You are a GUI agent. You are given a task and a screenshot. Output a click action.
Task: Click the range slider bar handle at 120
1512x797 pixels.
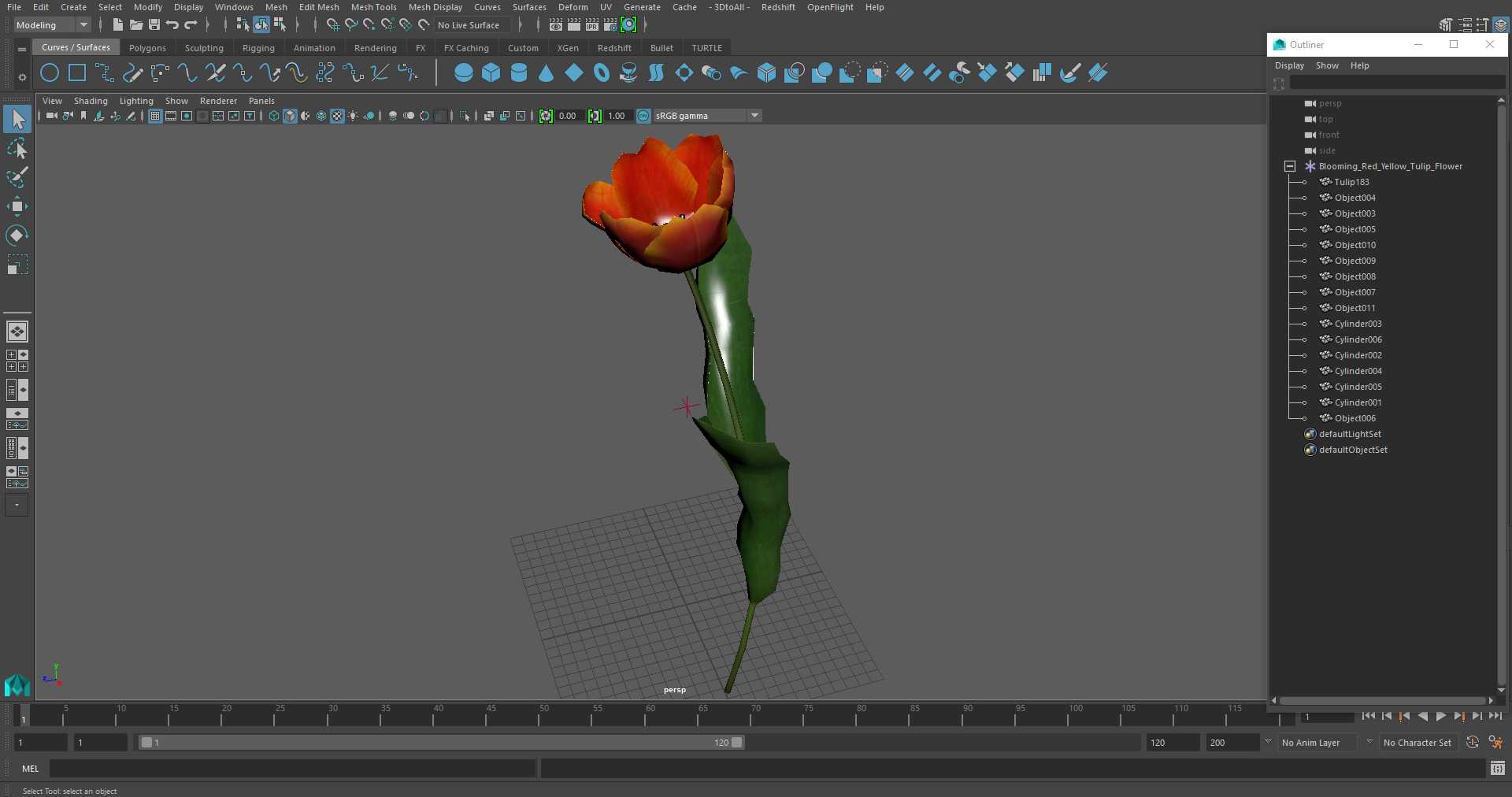[737, 743]
